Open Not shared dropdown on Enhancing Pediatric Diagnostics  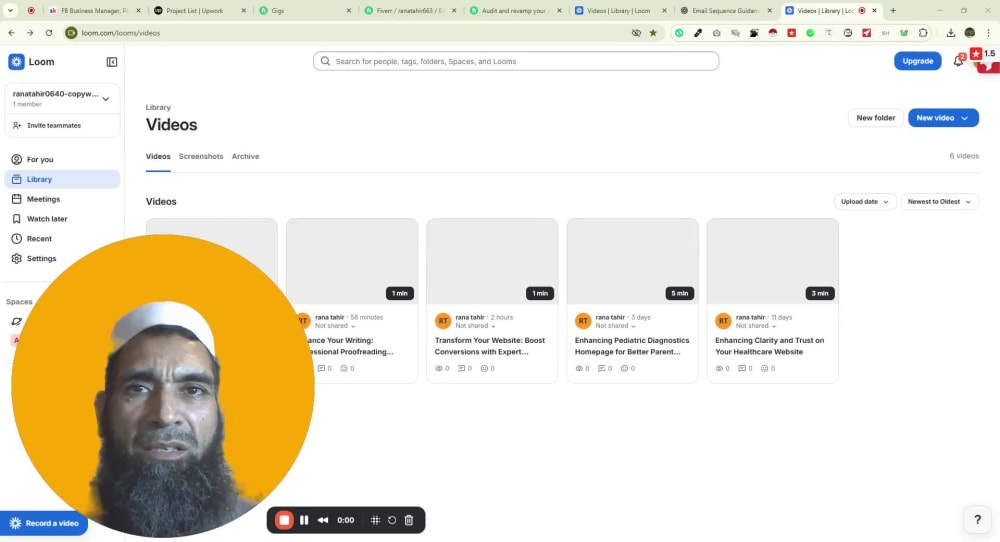(615, 326)
